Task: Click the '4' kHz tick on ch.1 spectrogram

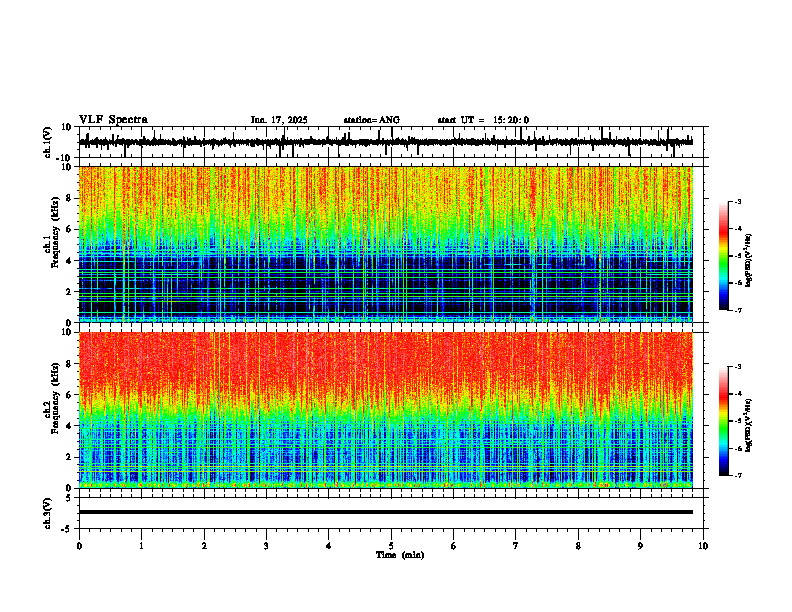Action: pos(69,261)
